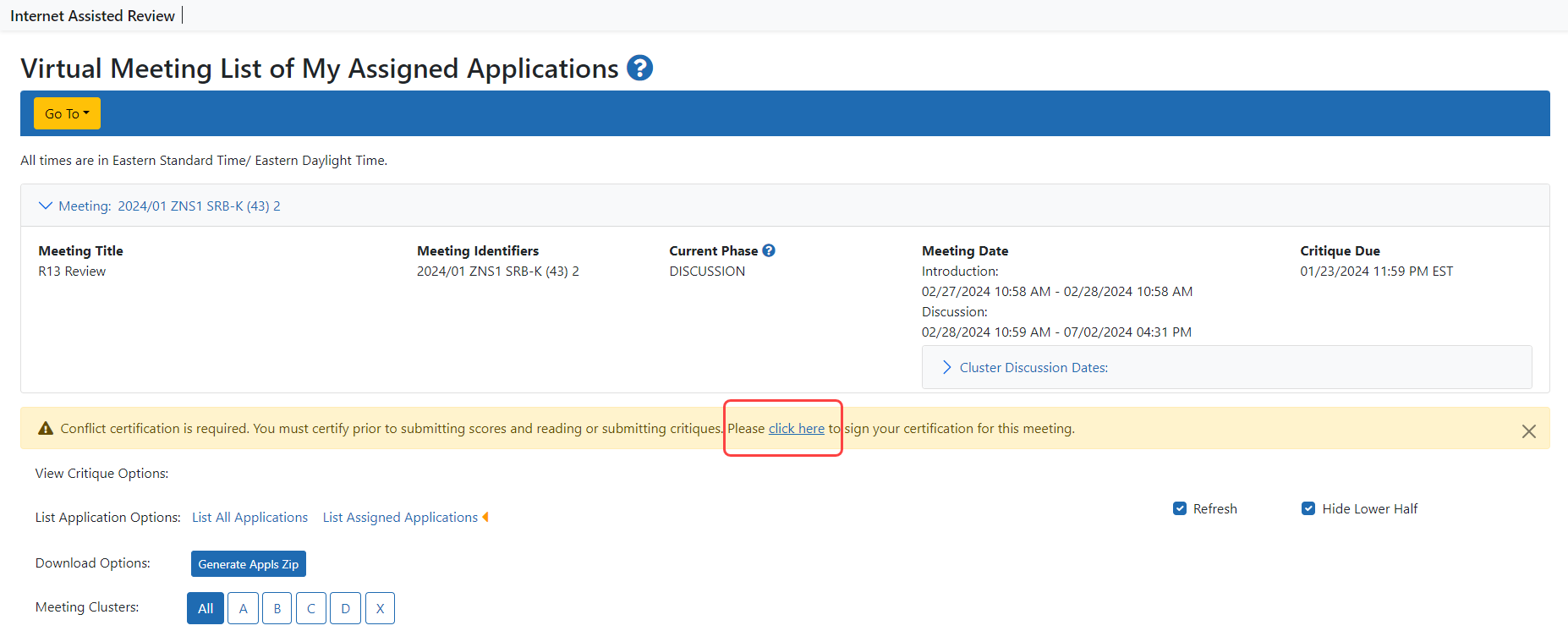Select meeting cluster A
Screen dimensions: 1568x631
tap(243, 608)
